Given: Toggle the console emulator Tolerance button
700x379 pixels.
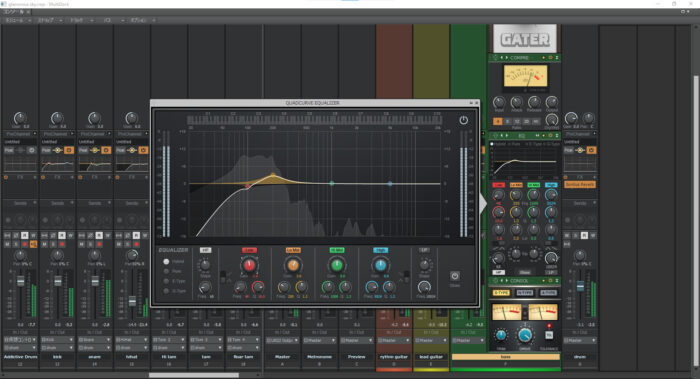Looking at the screenshot, I should click(x=549, y=335).
